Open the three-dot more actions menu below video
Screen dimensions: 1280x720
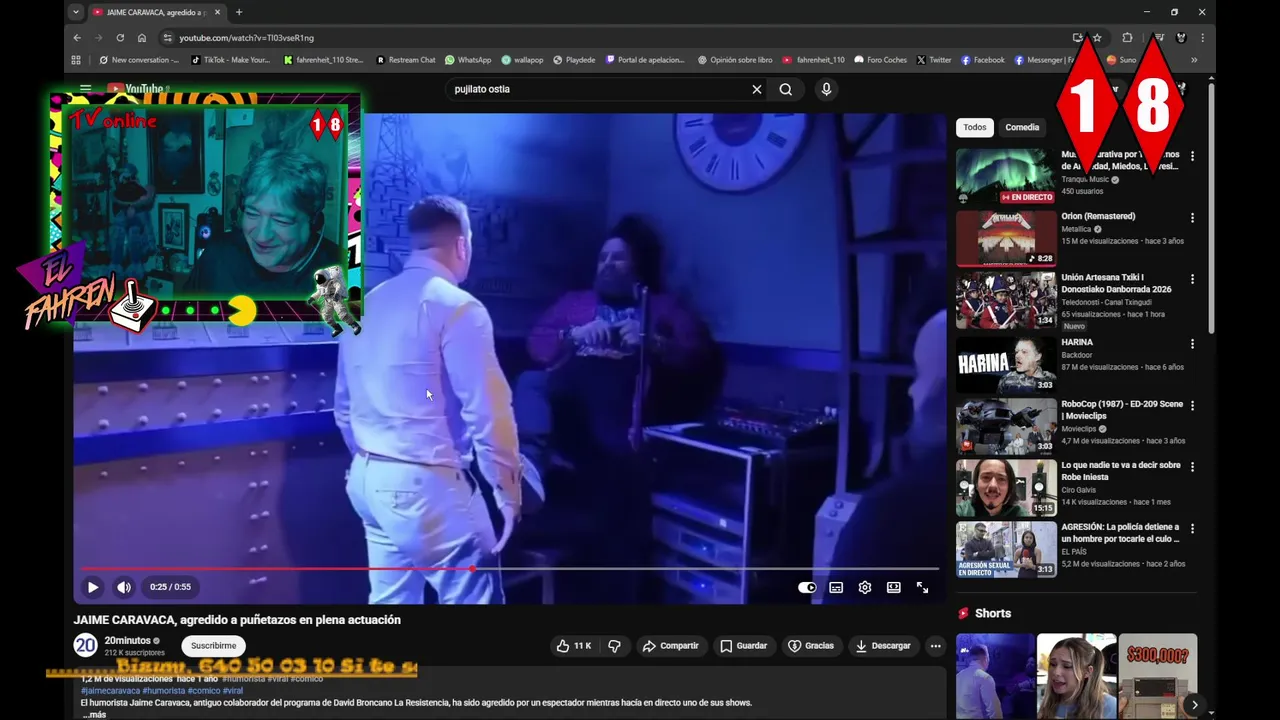936,646
